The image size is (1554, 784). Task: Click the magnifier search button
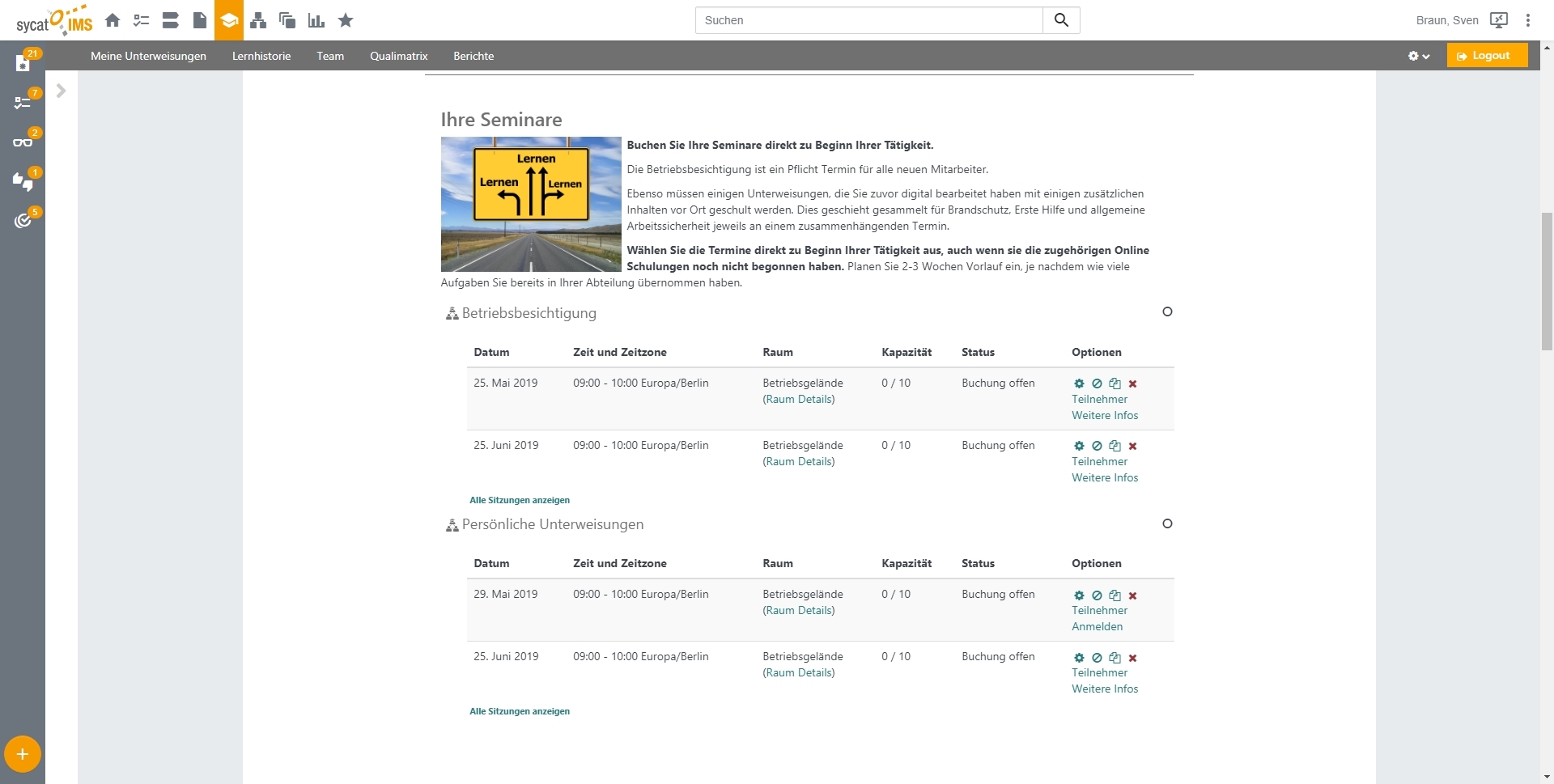click(x=1061, y=20)
